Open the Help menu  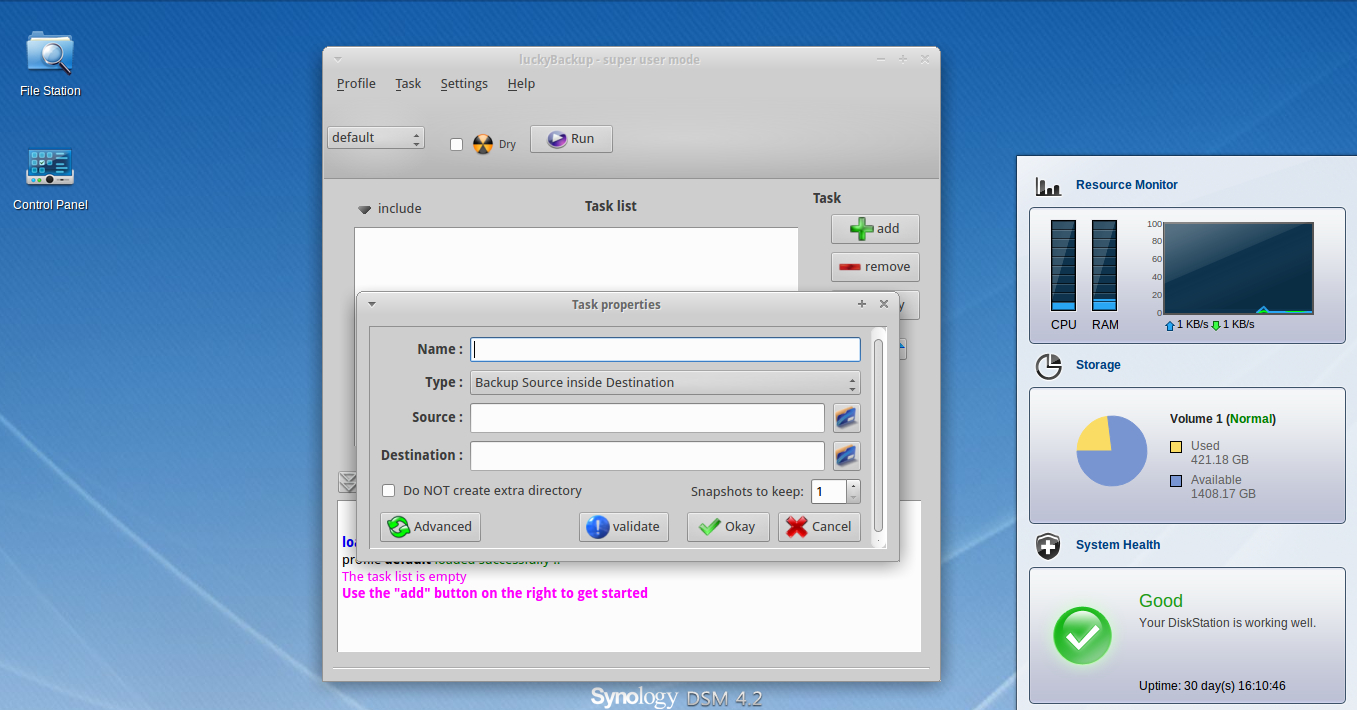[521, 84]
